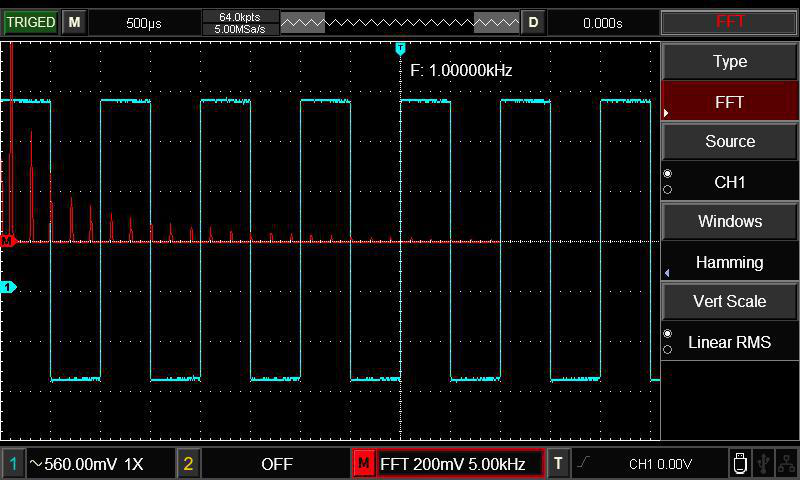
Task: Toggle the Linear RMS vertical scale option
Action: [x=729, y=342]
